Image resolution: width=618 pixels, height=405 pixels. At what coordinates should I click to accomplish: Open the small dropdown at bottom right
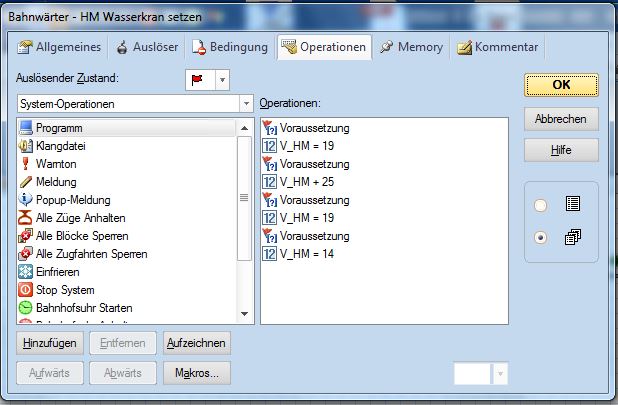[500, 373]
